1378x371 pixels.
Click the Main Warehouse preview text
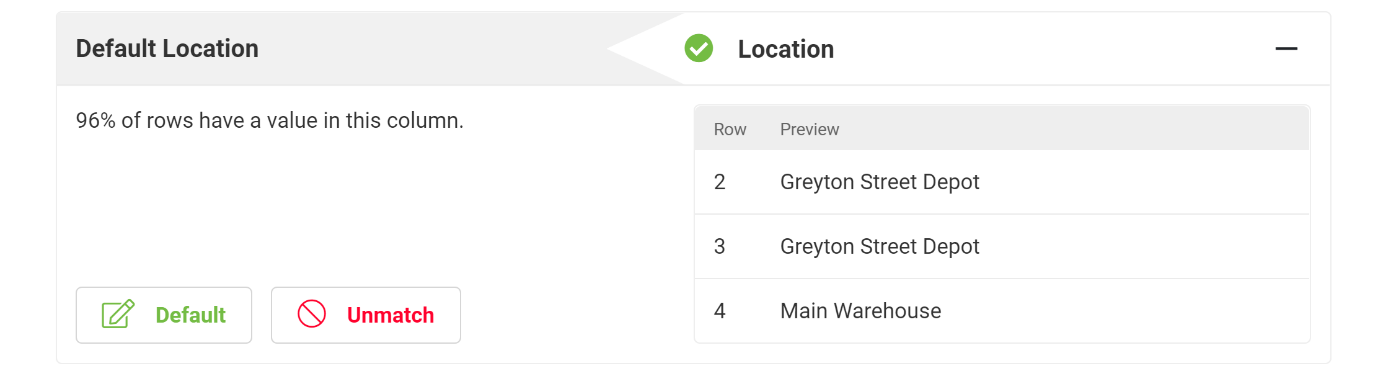click(861, 310)
